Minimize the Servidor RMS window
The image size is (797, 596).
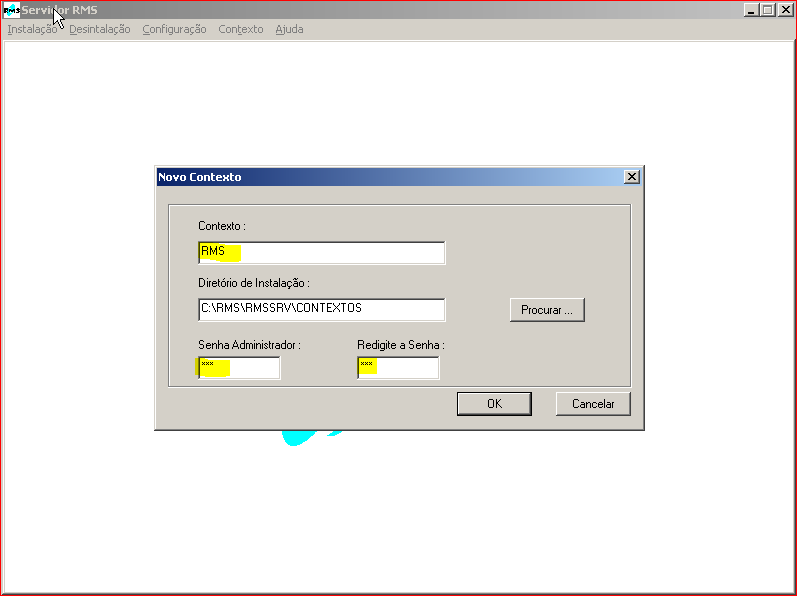point(751,10)
